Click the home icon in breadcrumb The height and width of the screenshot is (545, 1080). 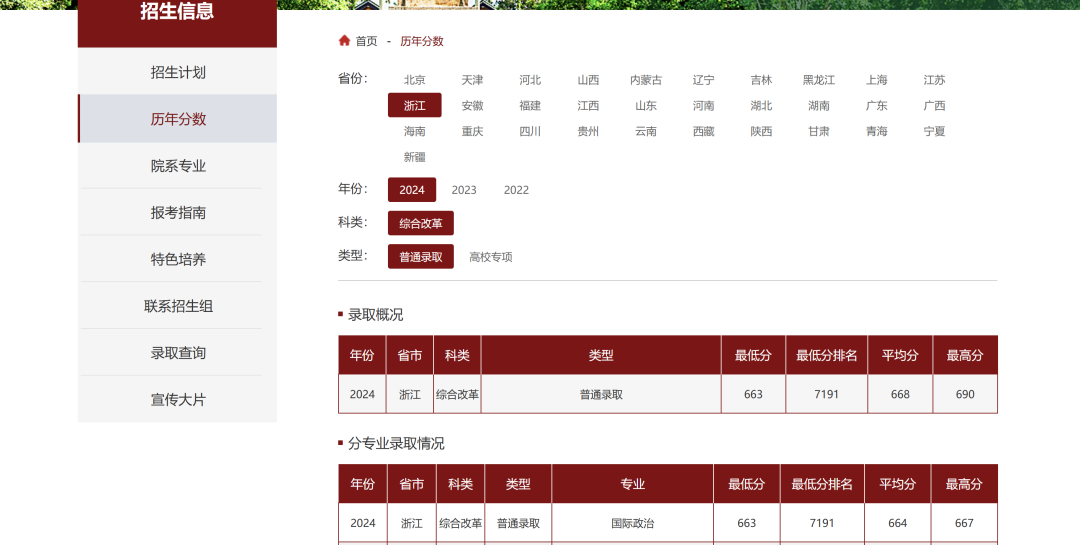coord(344,41)
